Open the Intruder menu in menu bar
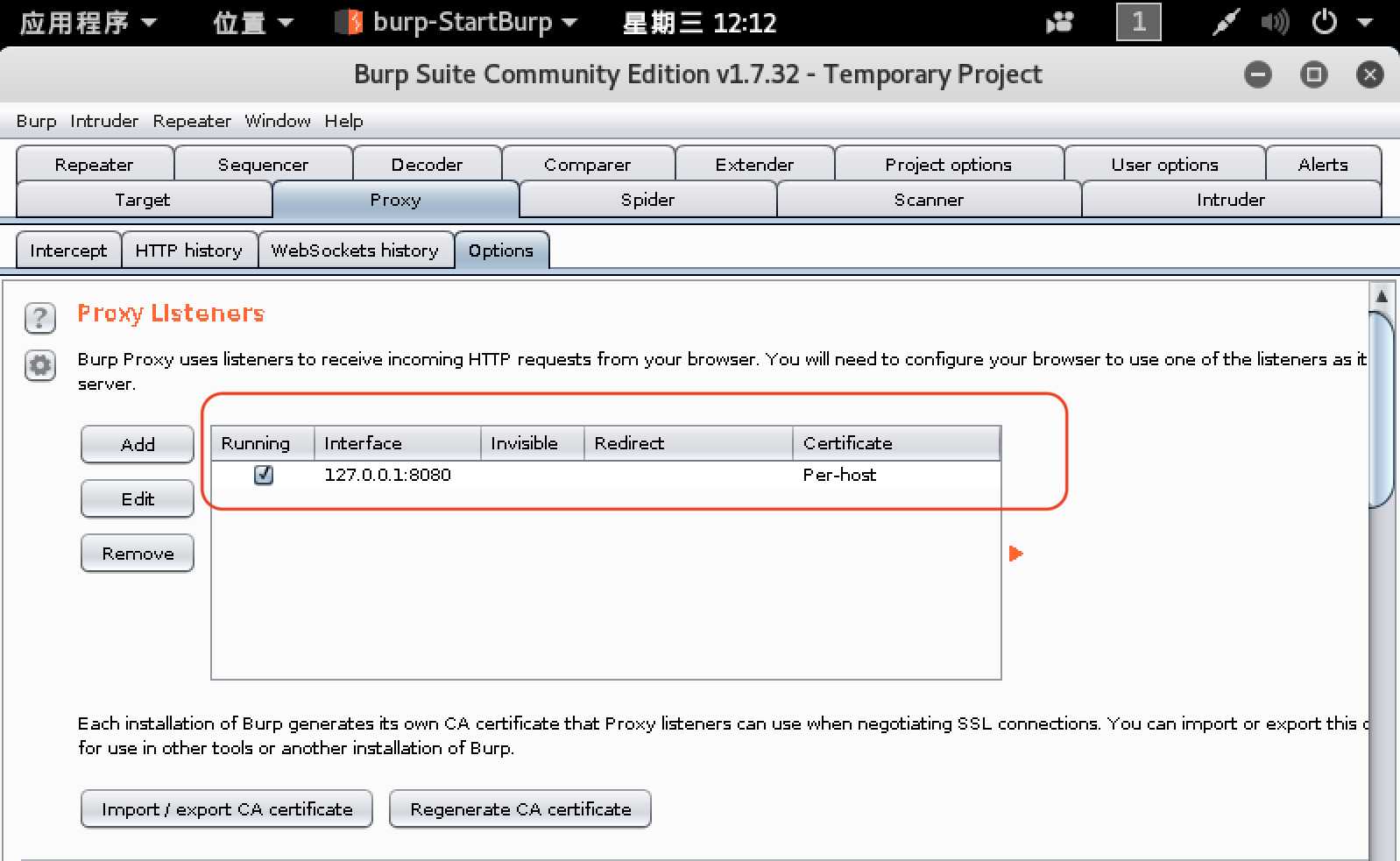1400x861 pixels. coord(104,121)
